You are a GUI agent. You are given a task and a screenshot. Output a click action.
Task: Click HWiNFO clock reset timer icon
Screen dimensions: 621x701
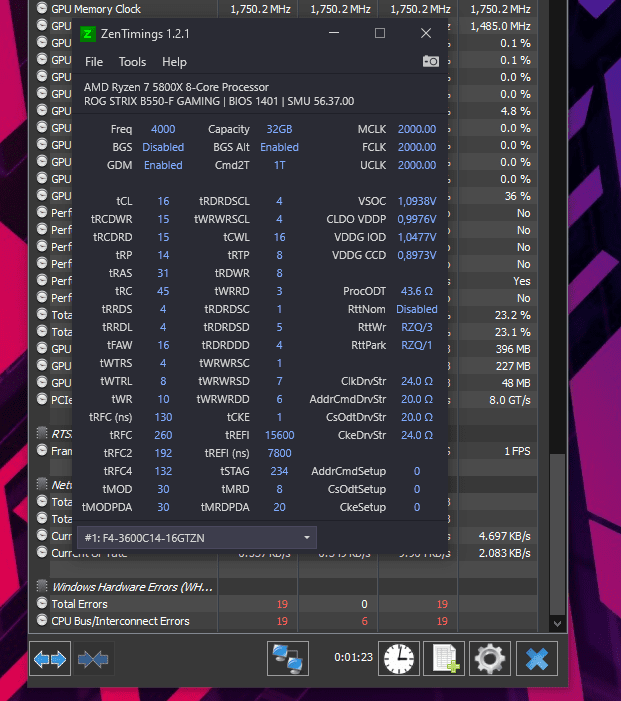tap(399, 659)
